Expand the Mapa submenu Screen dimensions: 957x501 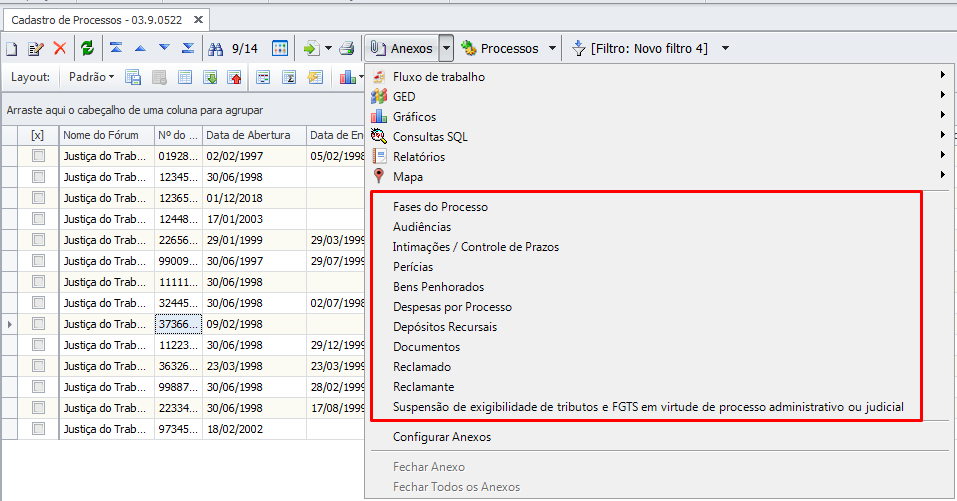943,175
